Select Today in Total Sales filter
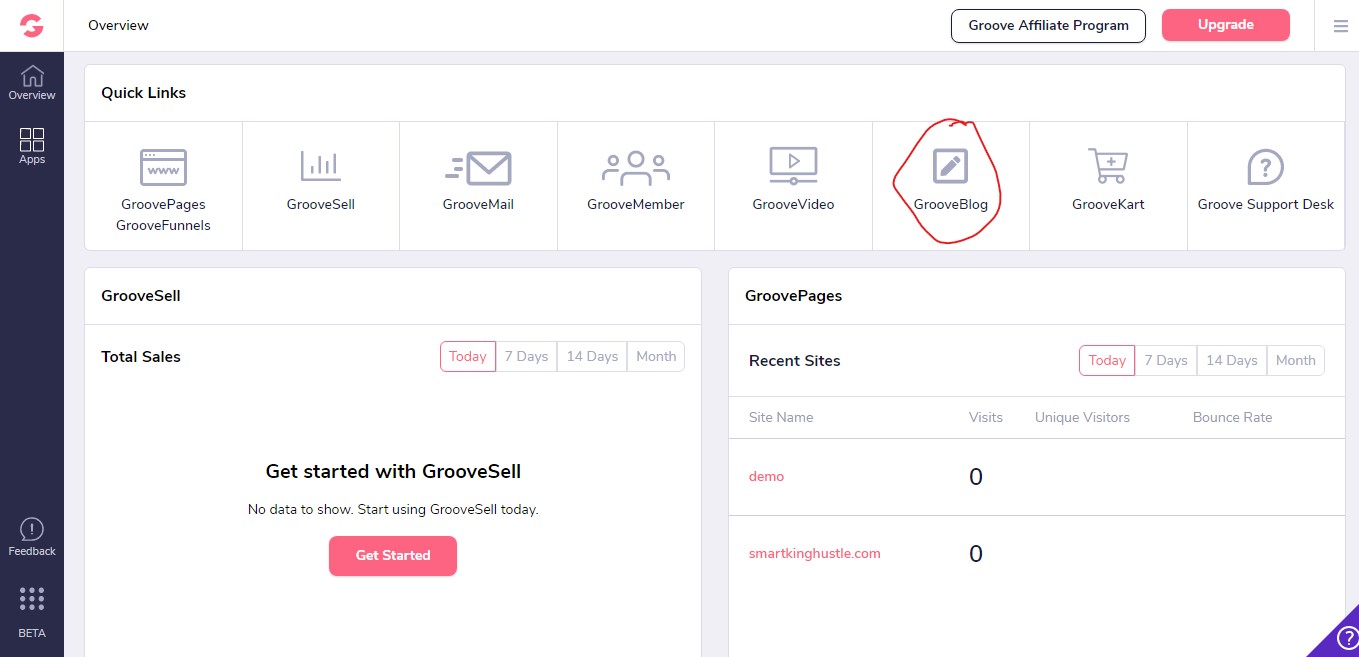1359x657 pixels. 468,357
